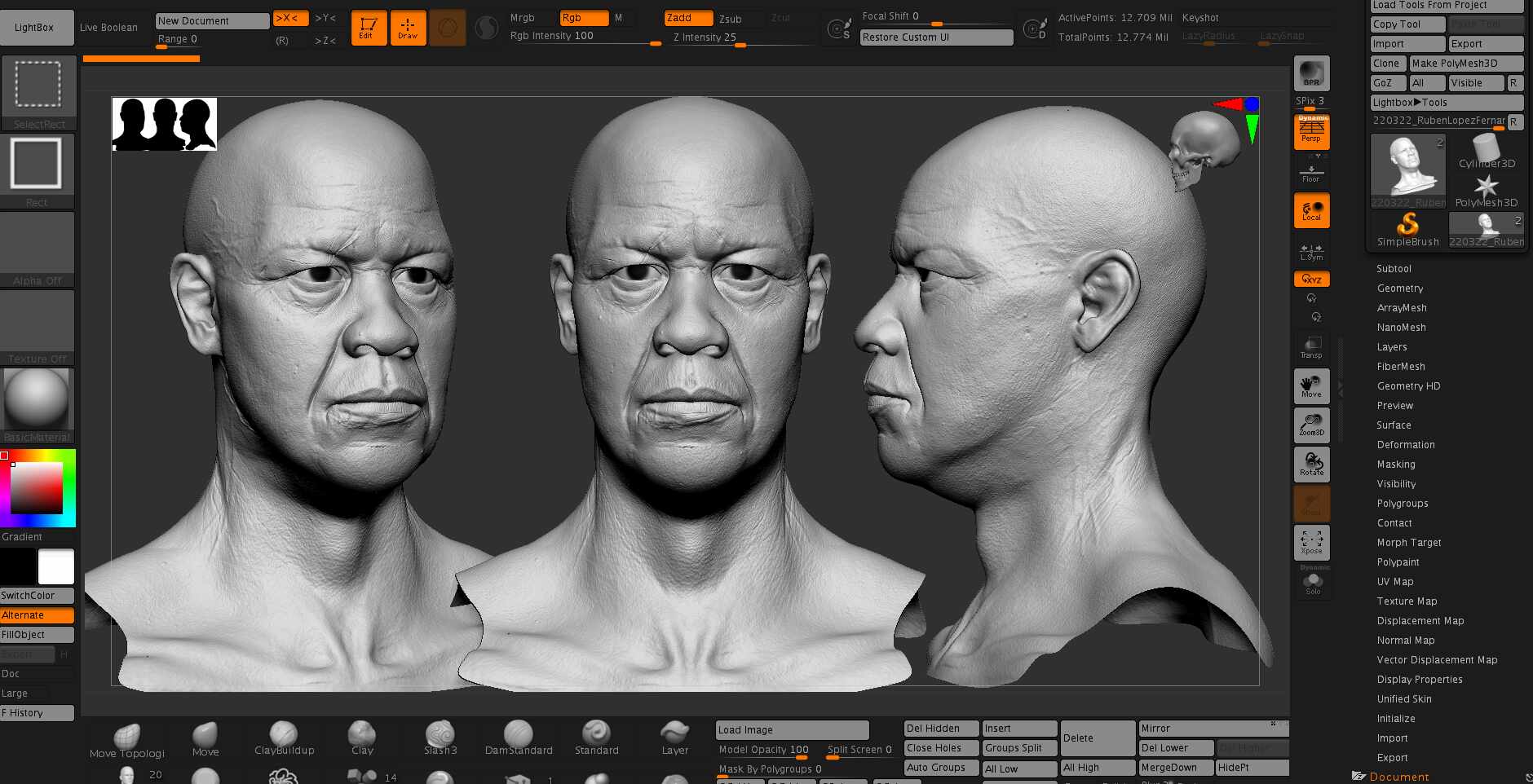1533x784 pixels.
Task: Open the LightBox browser
Action: [x=34, y=28]
